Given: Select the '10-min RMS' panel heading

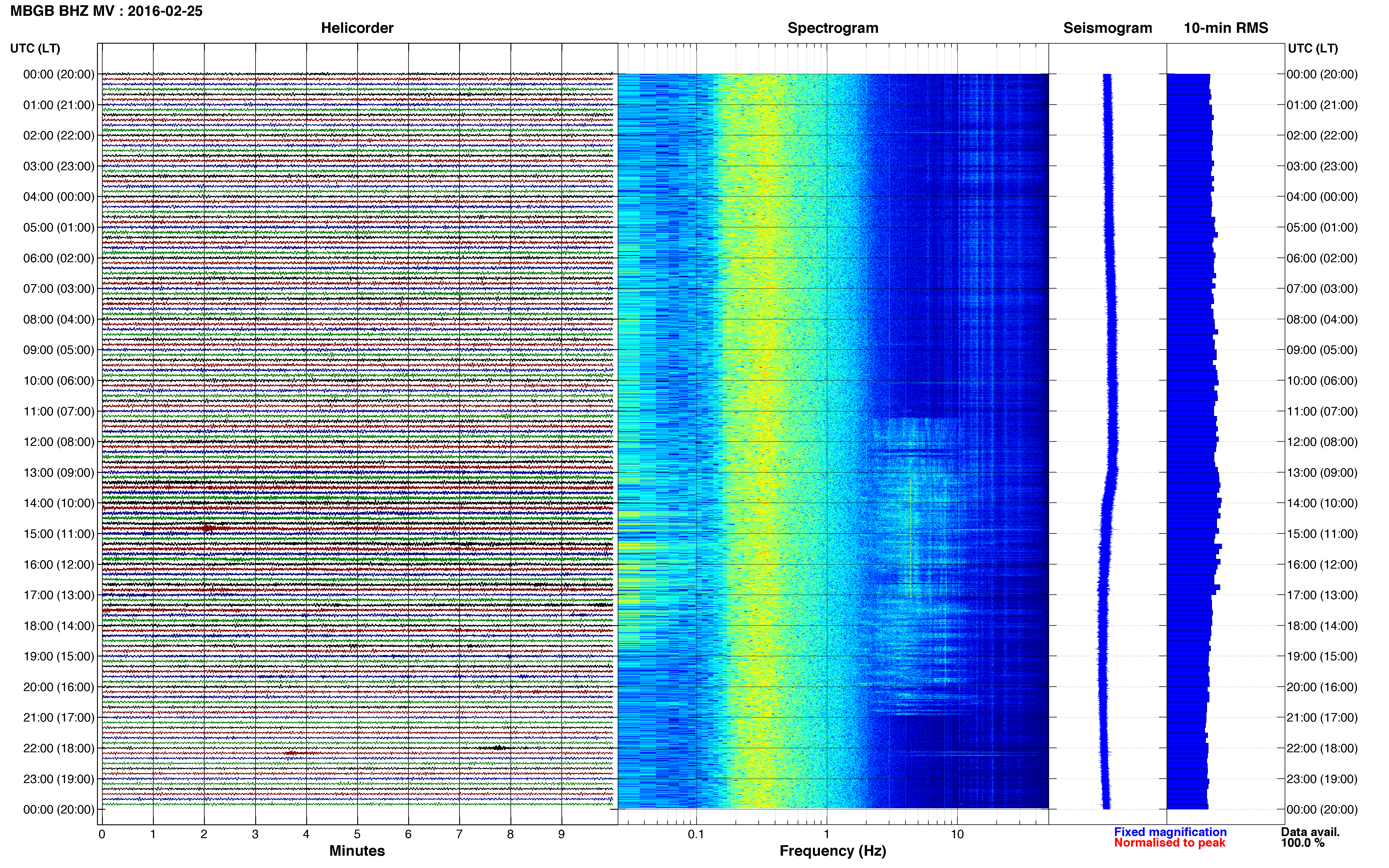Looking at the screenshot, I should (1226, 28).
